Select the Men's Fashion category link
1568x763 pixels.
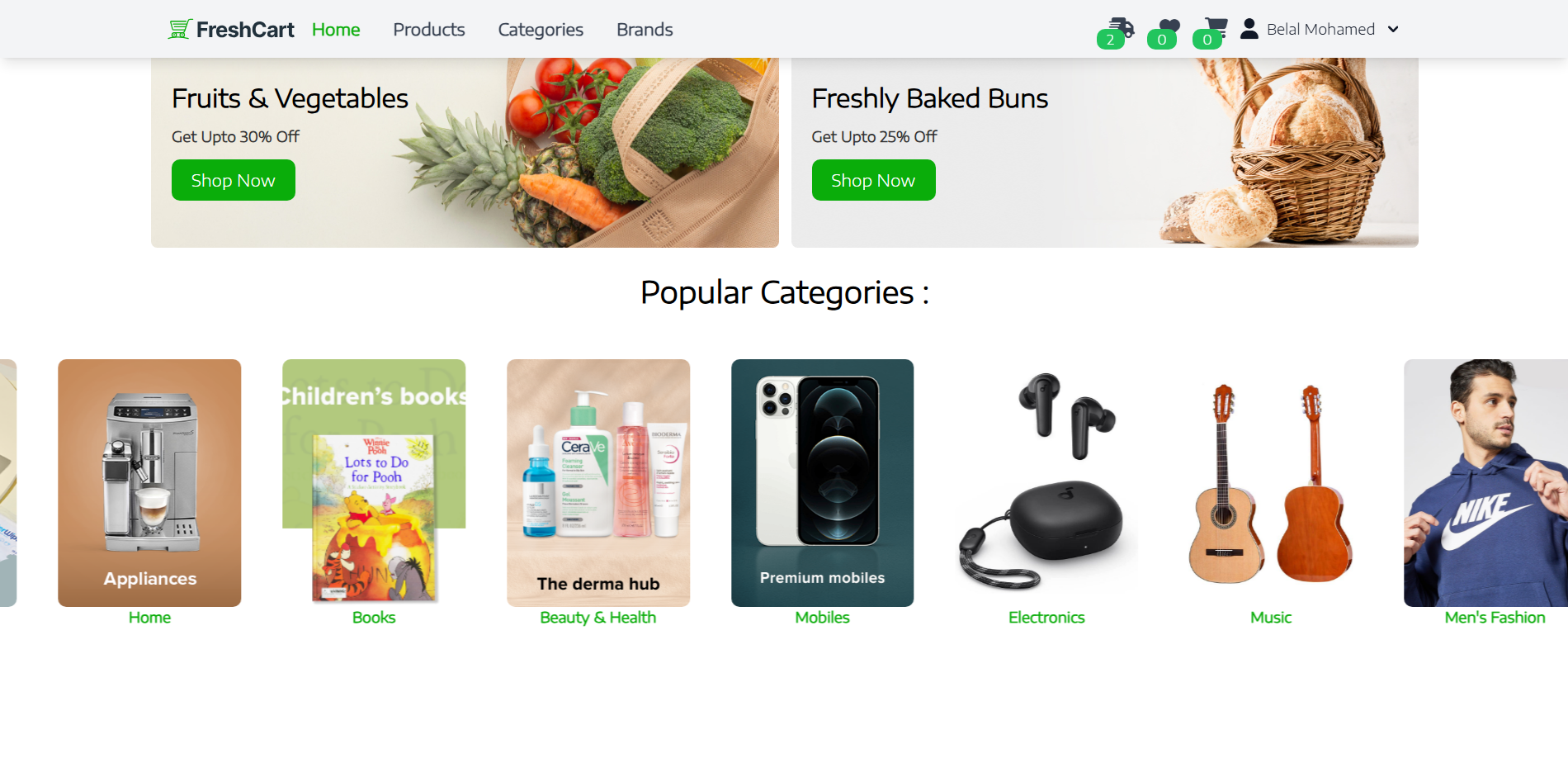tap(1495, 618)
